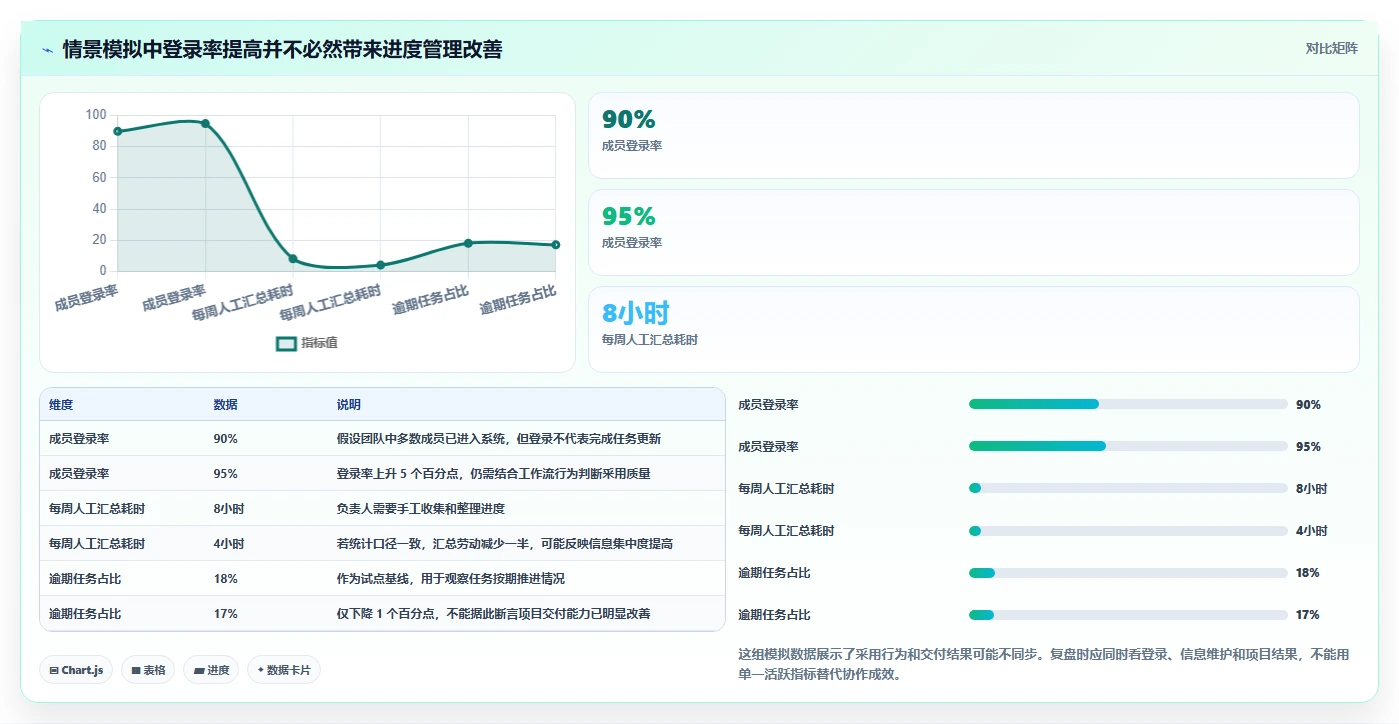1399x724 pixels.
Task: Click the summary paragraph starting 这组模拟数据展示了
Action: pos(1043,664)
